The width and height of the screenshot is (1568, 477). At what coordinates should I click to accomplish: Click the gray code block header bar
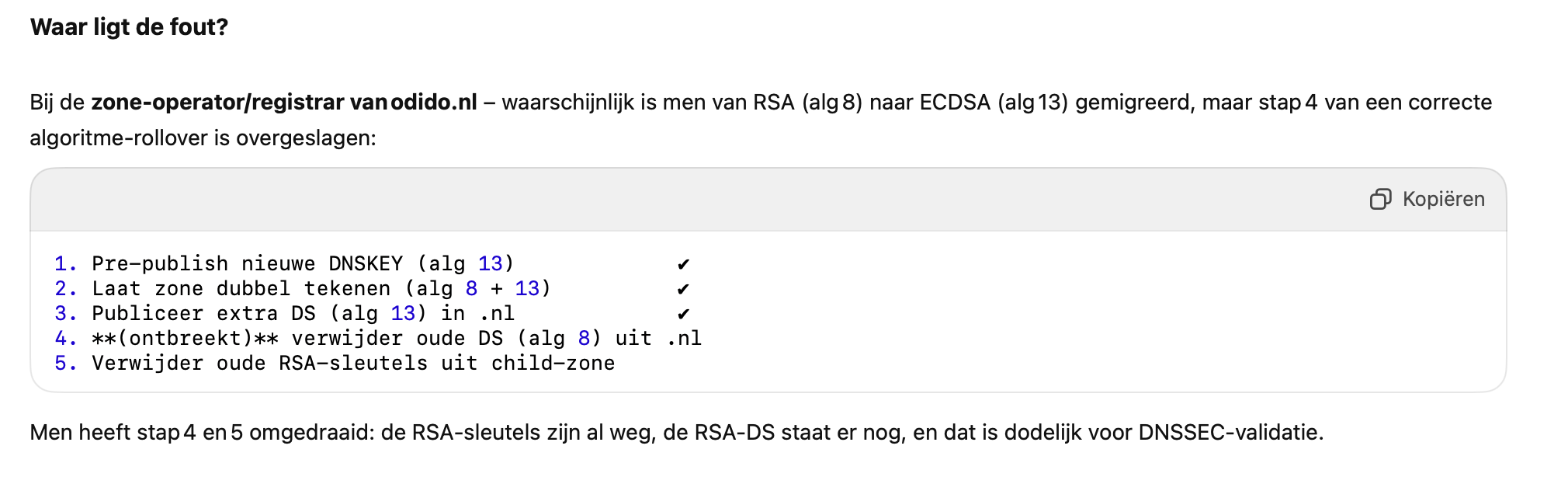point(768,200)
